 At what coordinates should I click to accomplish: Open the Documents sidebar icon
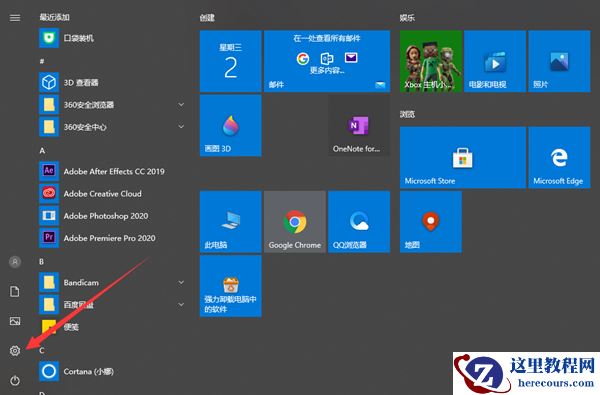point(15,291)
